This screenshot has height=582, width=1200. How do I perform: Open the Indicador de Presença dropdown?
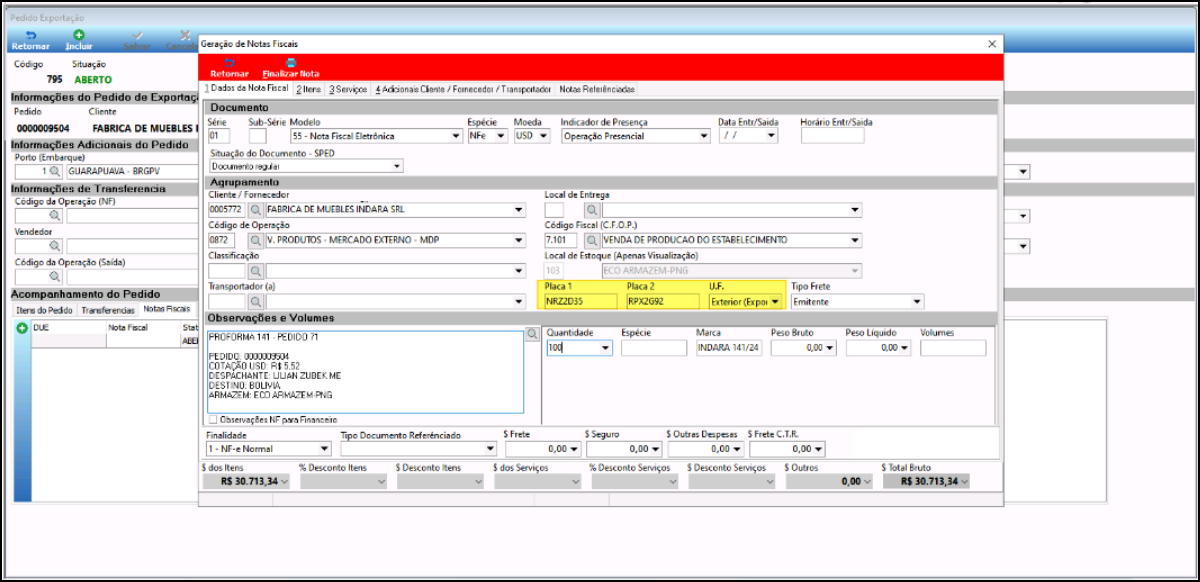[706, 136]
